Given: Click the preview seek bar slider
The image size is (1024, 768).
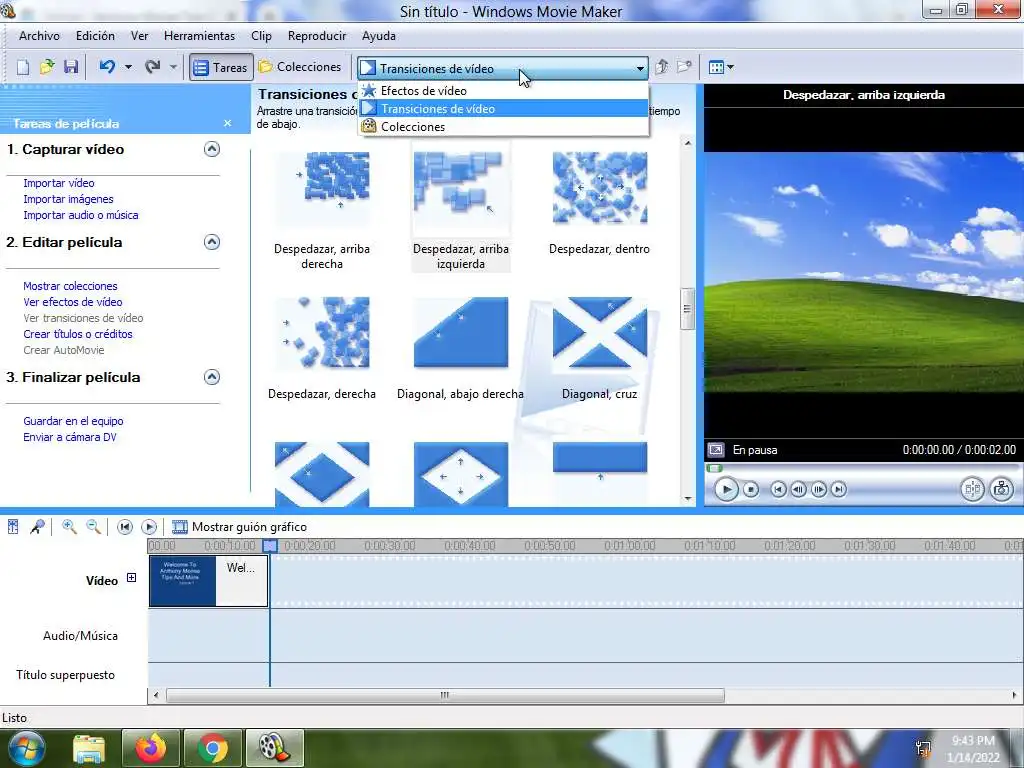Looking at the screenshot, I should pos(714,468).
